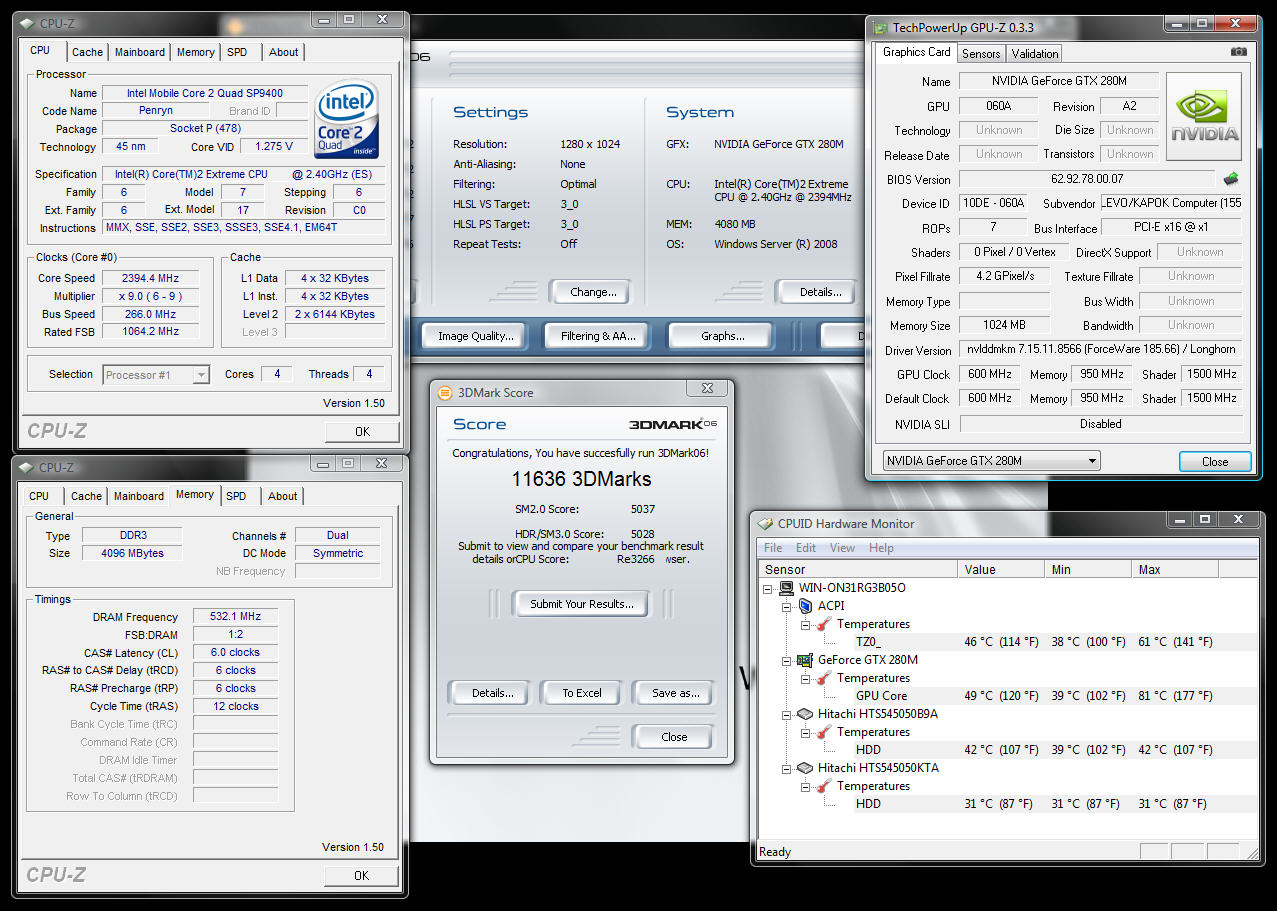Click the Filtering & AA... button
This screenshot has height=911, width=1277.
point(598,336)
